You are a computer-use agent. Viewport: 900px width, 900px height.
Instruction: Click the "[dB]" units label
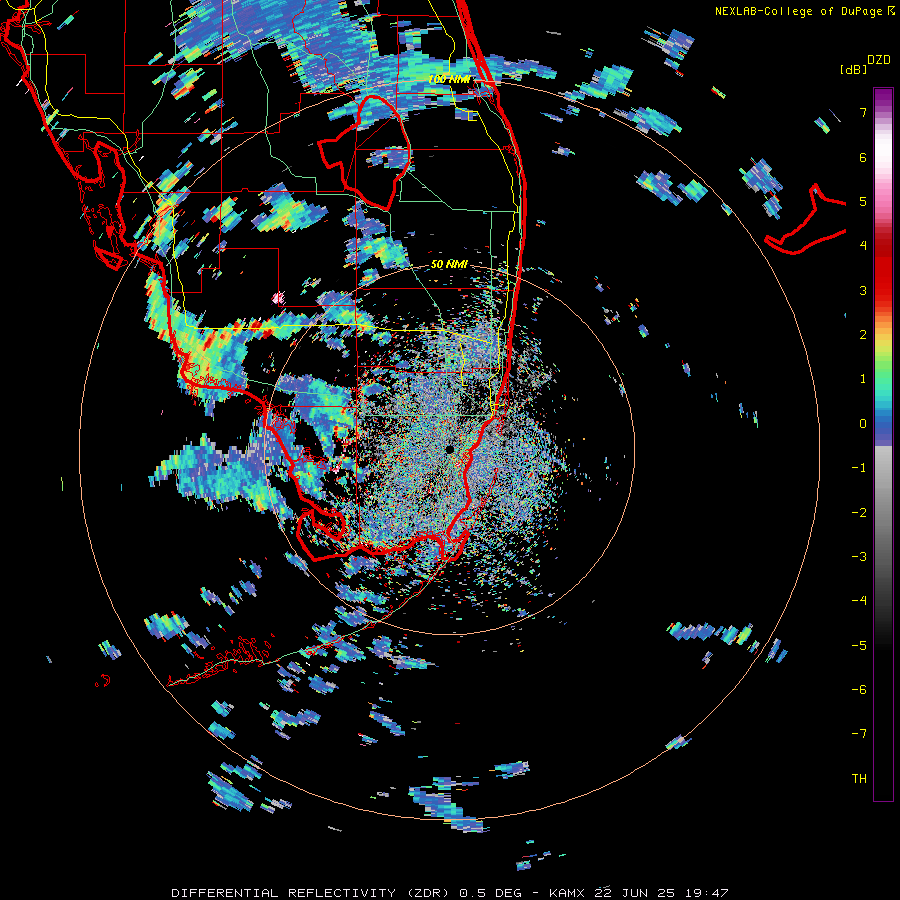point(853,69)
